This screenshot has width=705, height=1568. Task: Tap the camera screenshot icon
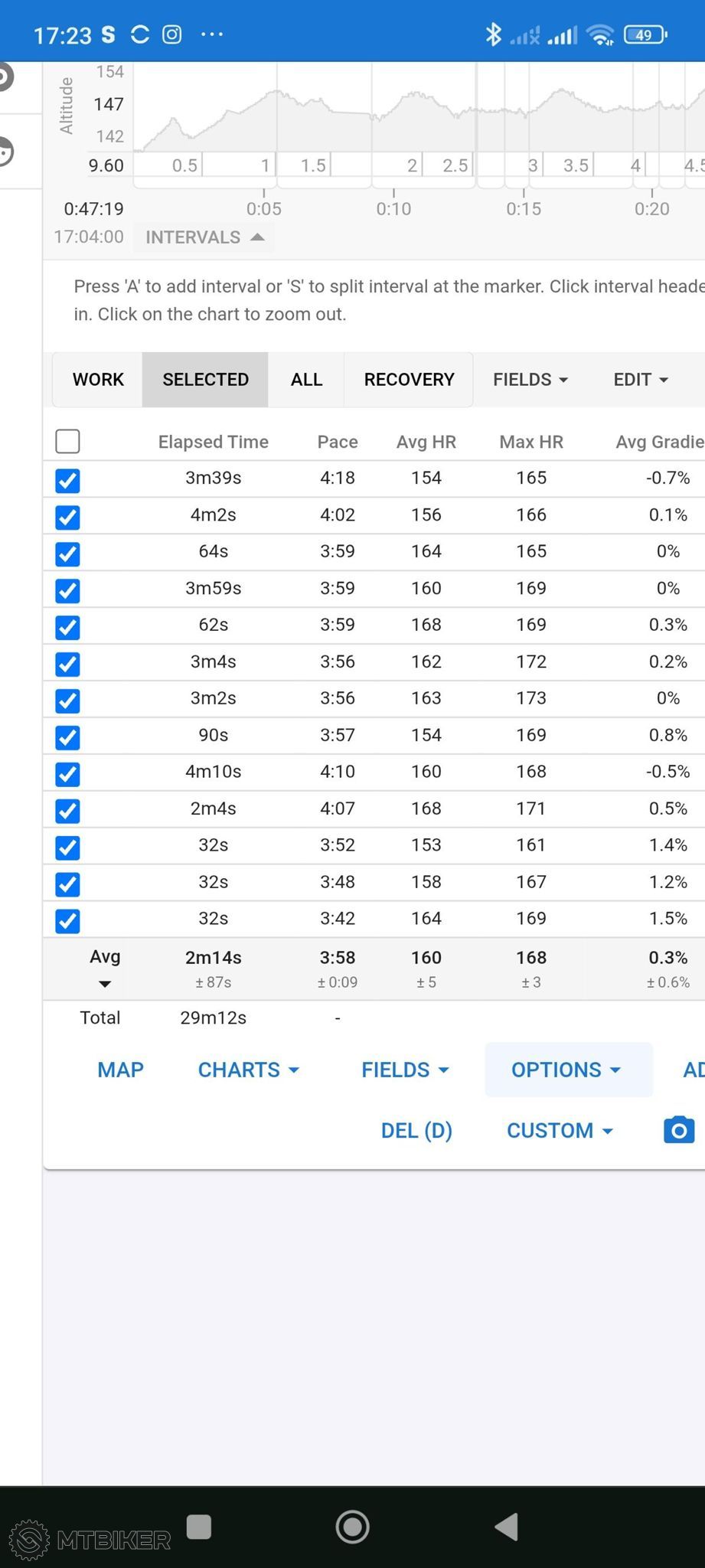click(x=679, y=1130)
